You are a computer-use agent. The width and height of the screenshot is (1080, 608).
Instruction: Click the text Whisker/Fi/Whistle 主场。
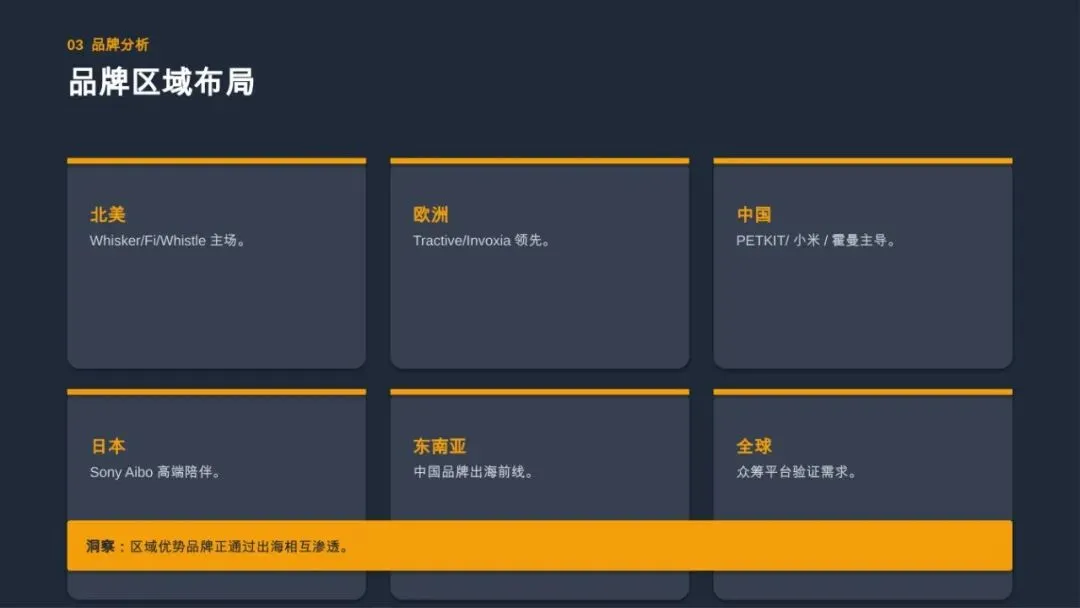pos(167,240)
